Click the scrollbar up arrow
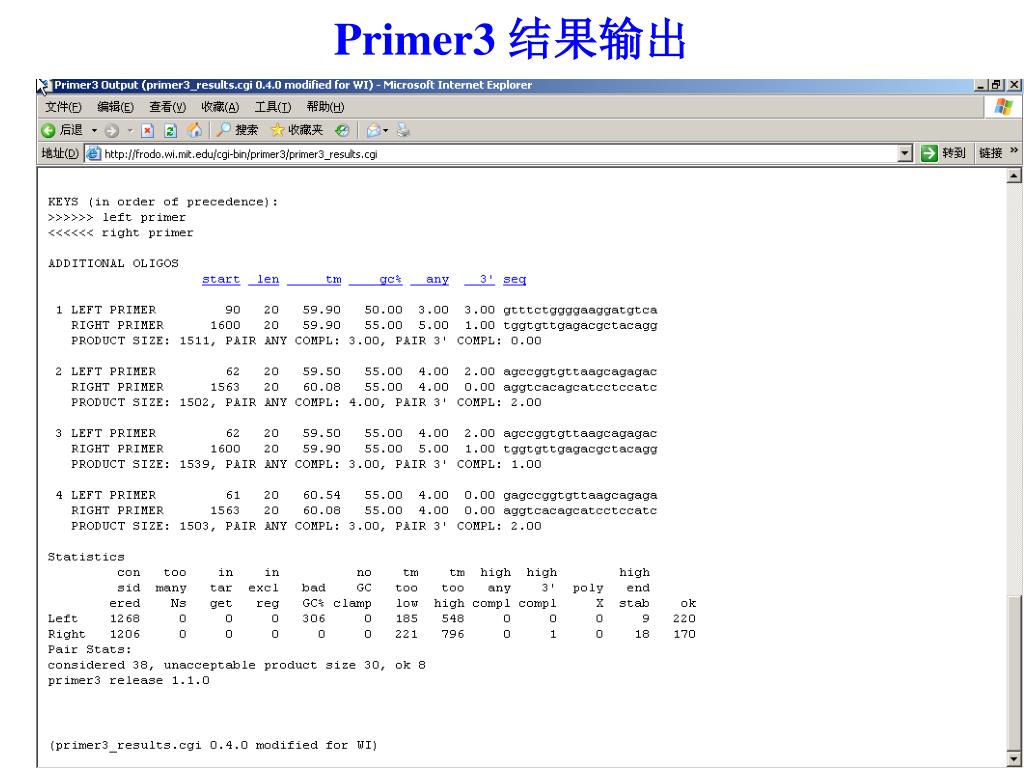The height and width of the screenshot is (768, 1024). [1014, 175]
